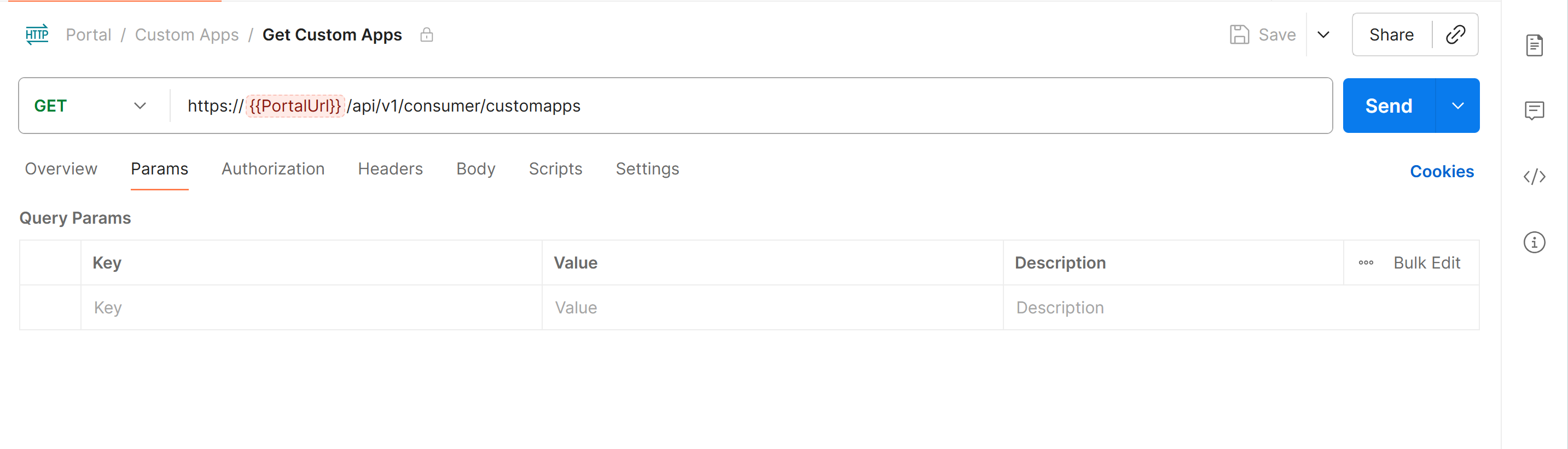Open the Save options chevron
Screen dimensions: 1568x449
click(x=1324, y=34)
